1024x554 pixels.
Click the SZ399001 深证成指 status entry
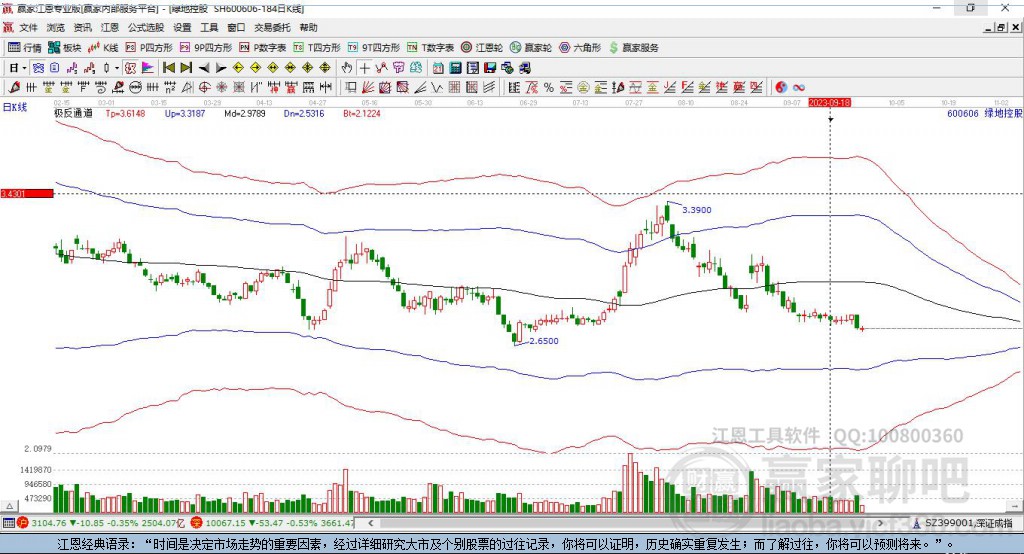coord(968,523)
